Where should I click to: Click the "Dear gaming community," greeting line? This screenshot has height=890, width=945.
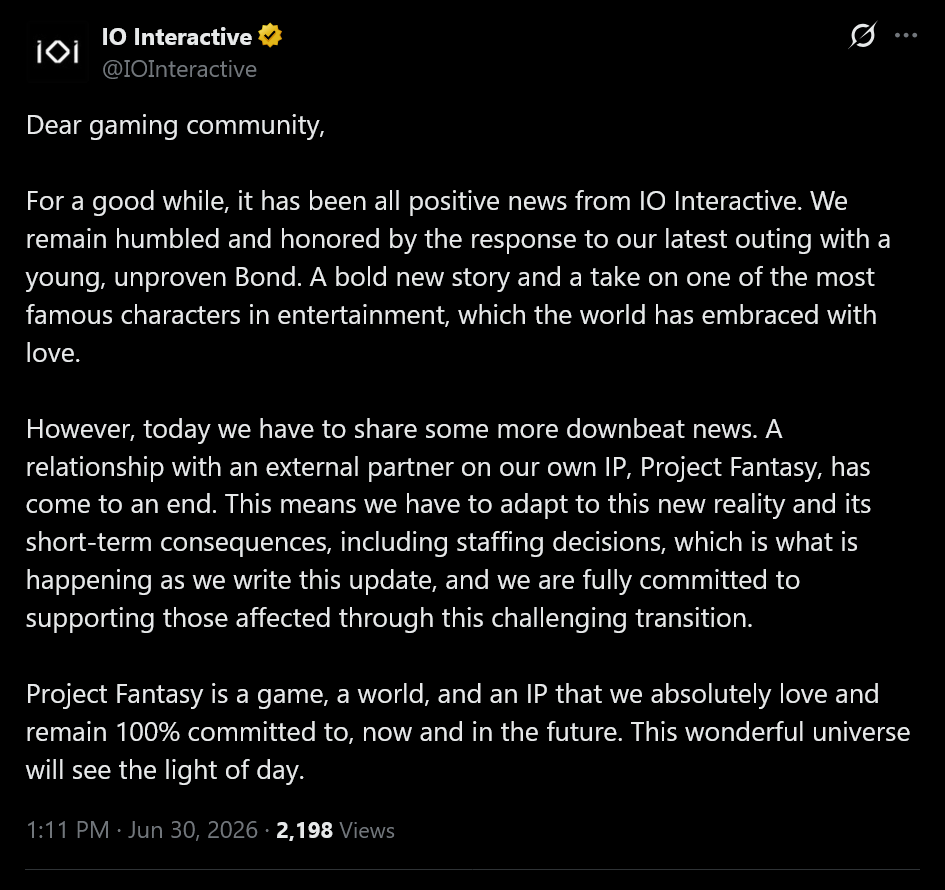(175, 126)
